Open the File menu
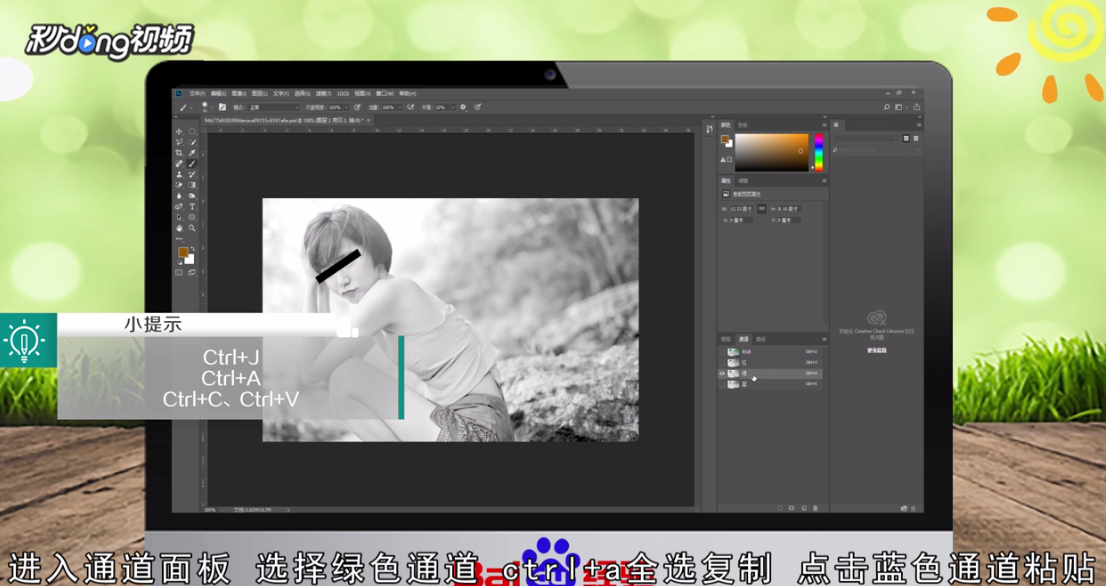Screen dimensions: 1106x586 198,94
